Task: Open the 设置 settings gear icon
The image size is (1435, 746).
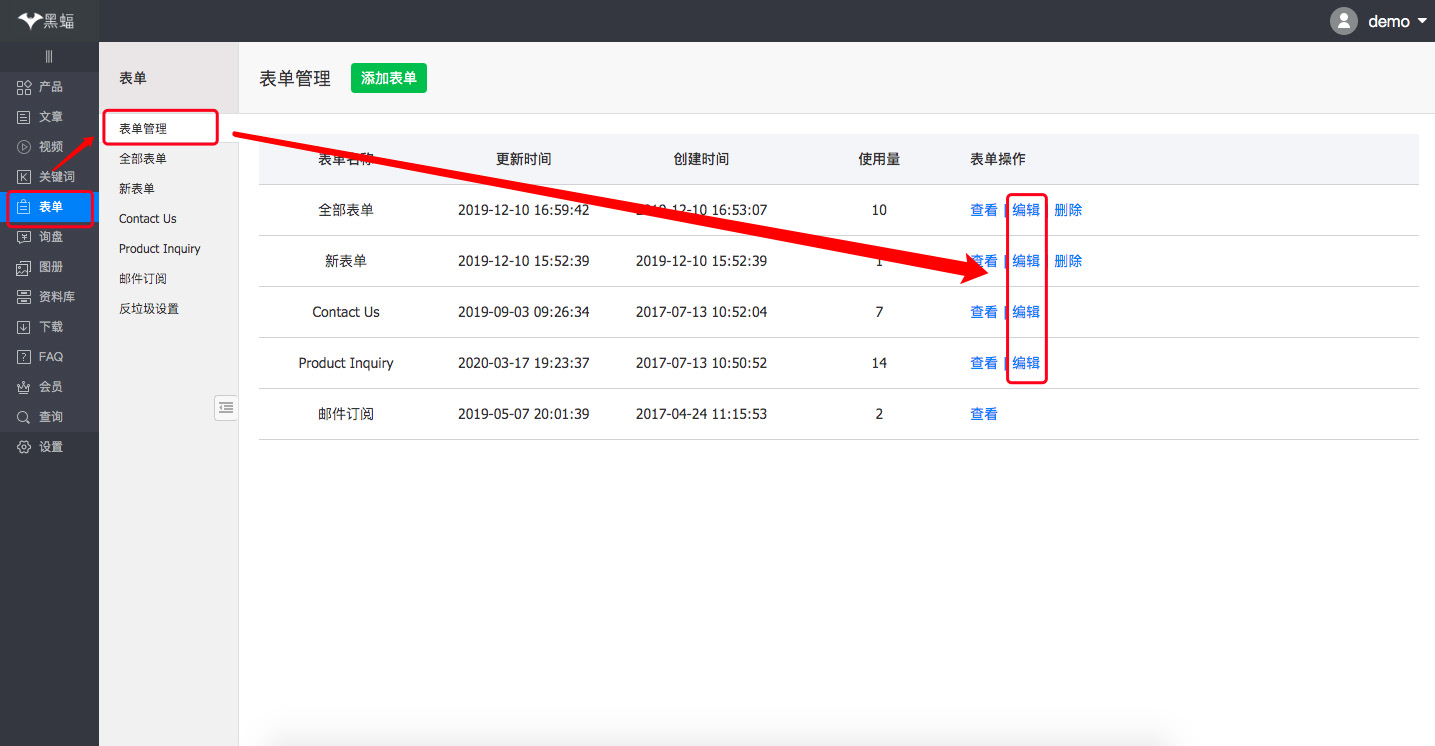Action: click(x=24, y=447)
